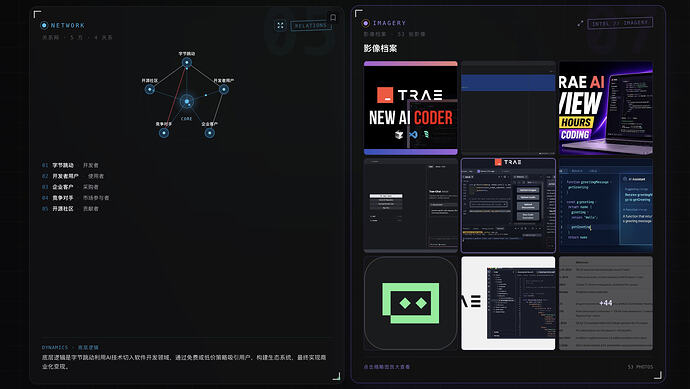690x389 pixels.
Task: Open the TRAE New AI Coder thumbnail
Action: click(x=411, y=108)
